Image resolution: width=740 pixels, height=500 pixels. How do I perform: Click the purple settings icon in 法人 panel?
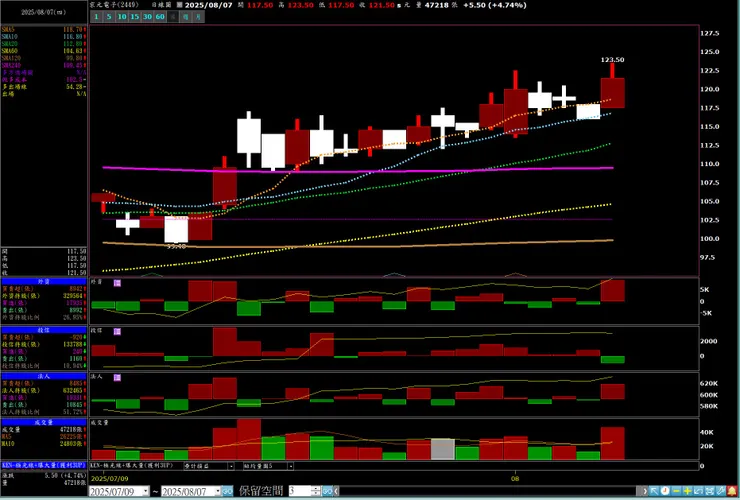[x=117, y=377]
